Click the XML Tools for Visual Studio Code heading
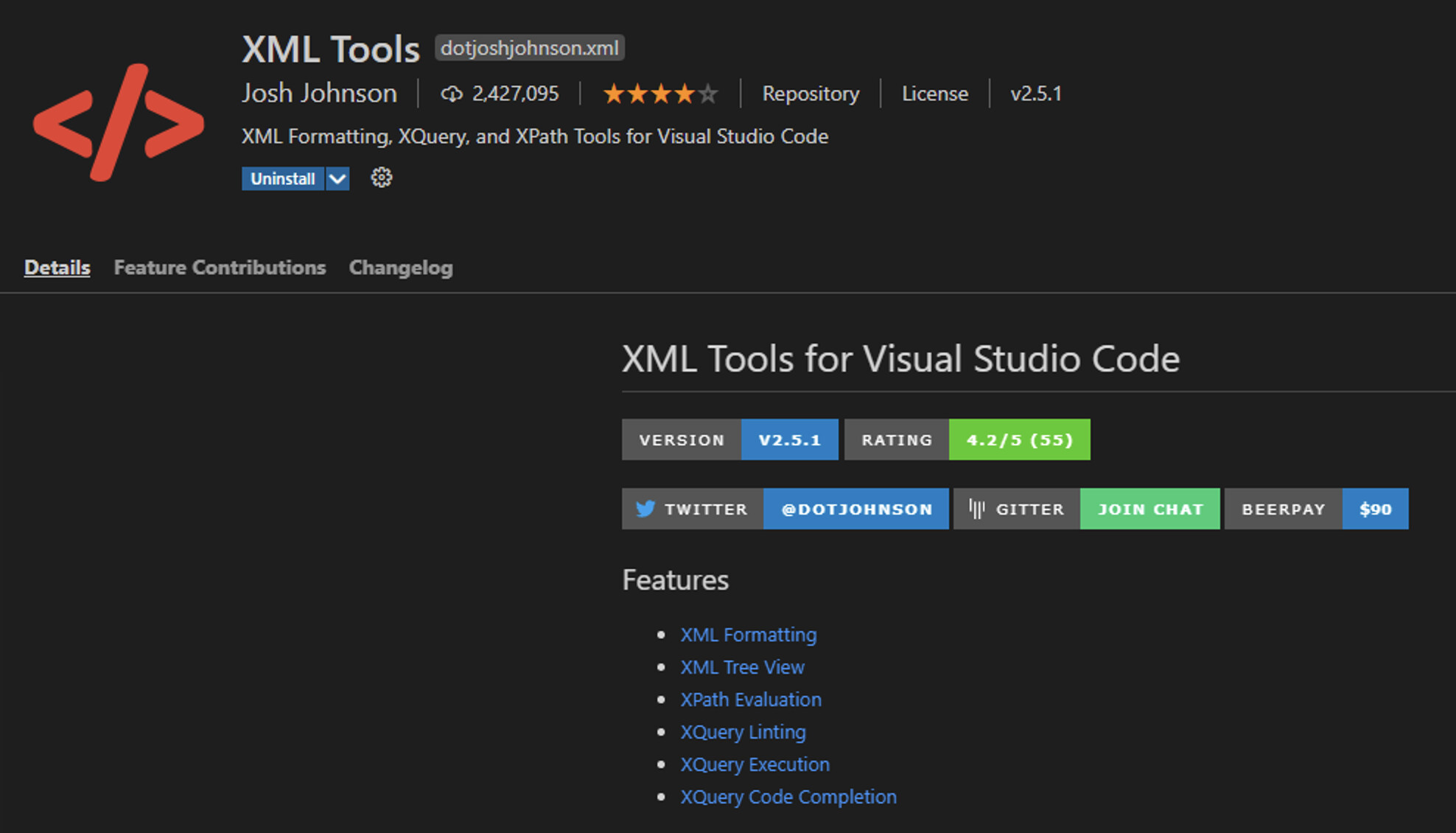 tap(900, 359)
